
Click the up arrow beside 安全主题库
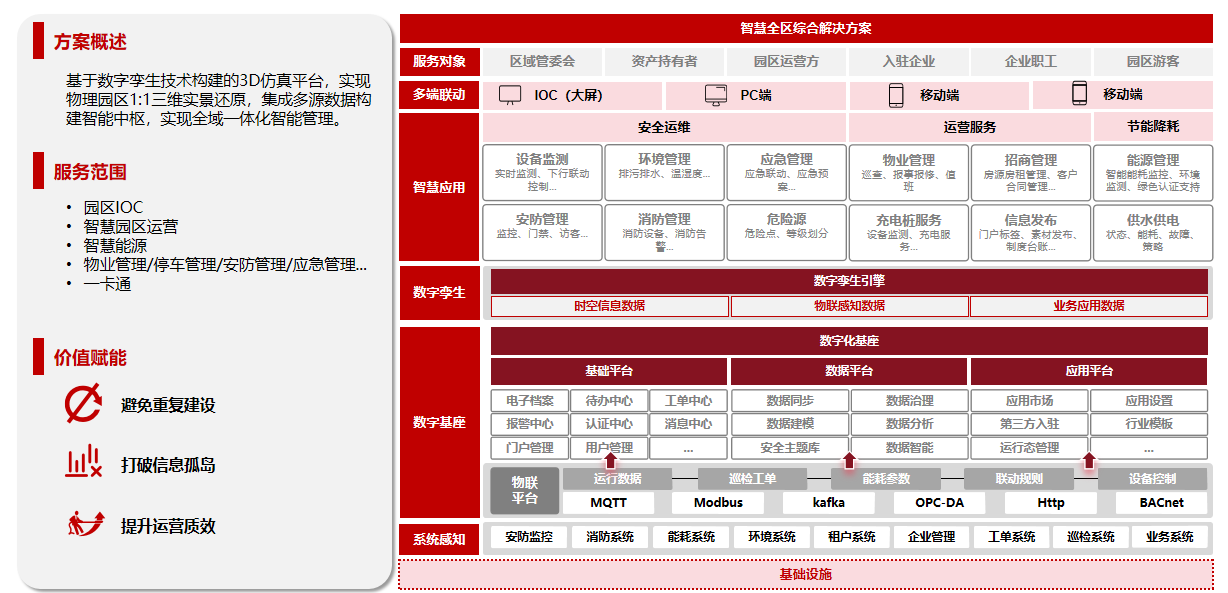point(849,460)
